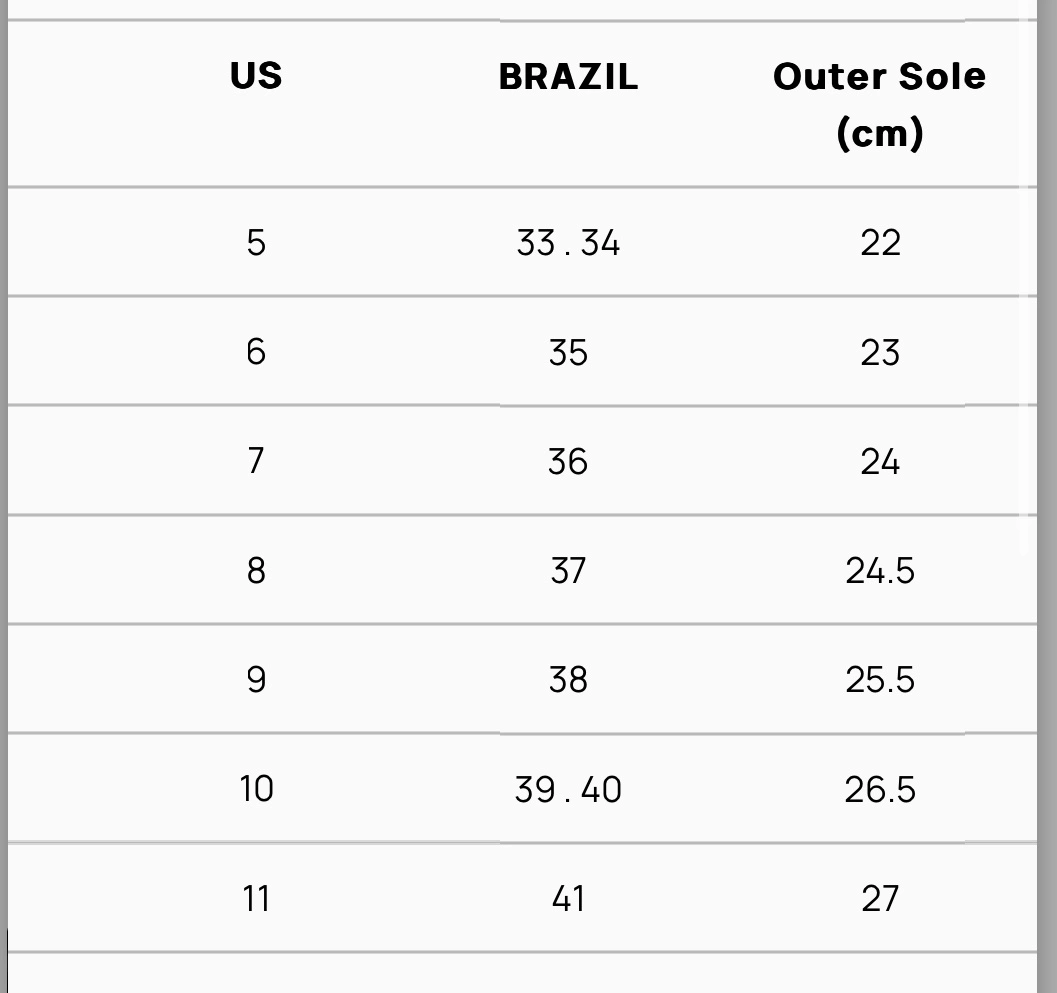Select the 23 cm outer sole value
Viewport: 1057px width, 993px height.
[x=880, y=352]
